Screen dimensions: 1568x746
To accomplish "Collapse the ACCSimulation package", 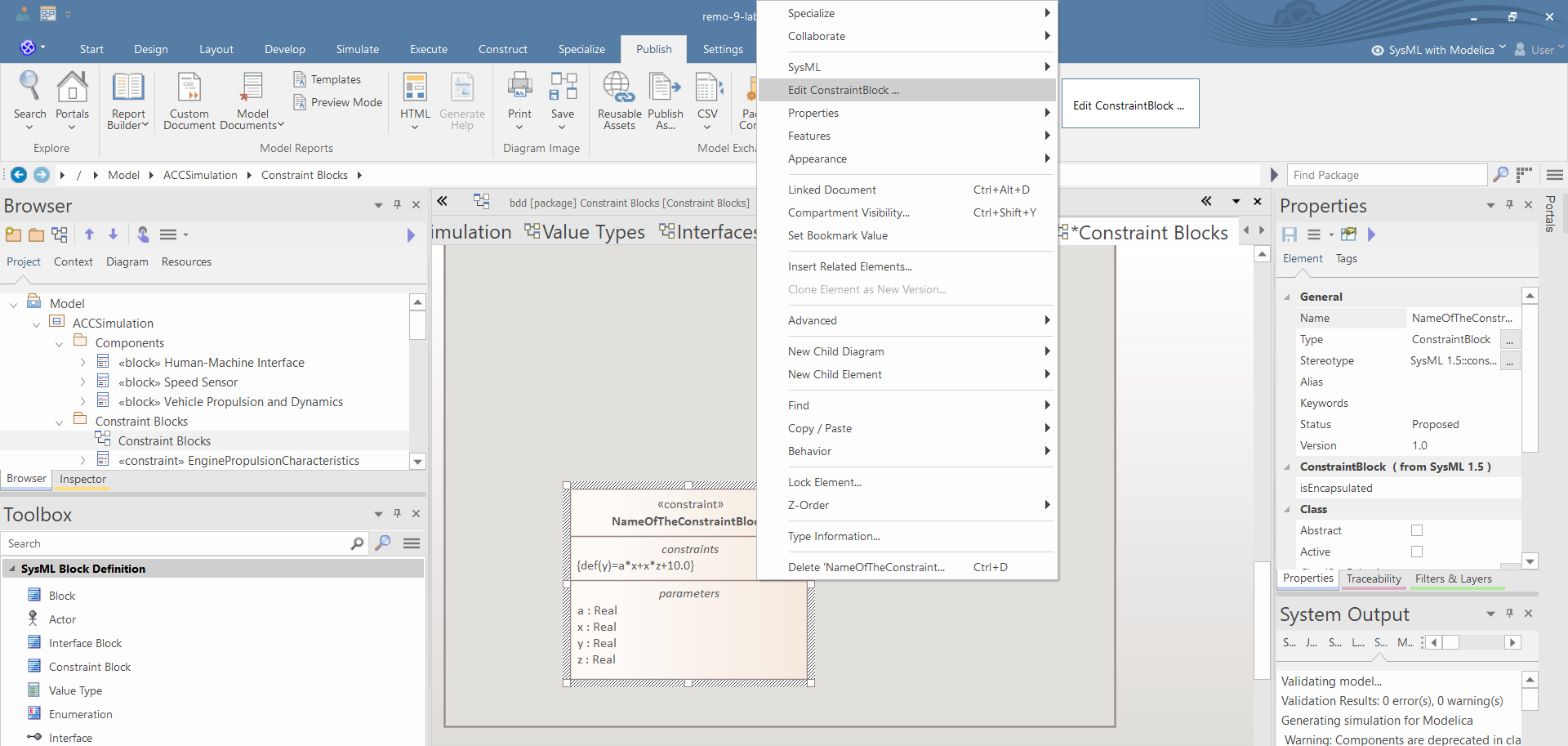I will [x=36, y=324].
